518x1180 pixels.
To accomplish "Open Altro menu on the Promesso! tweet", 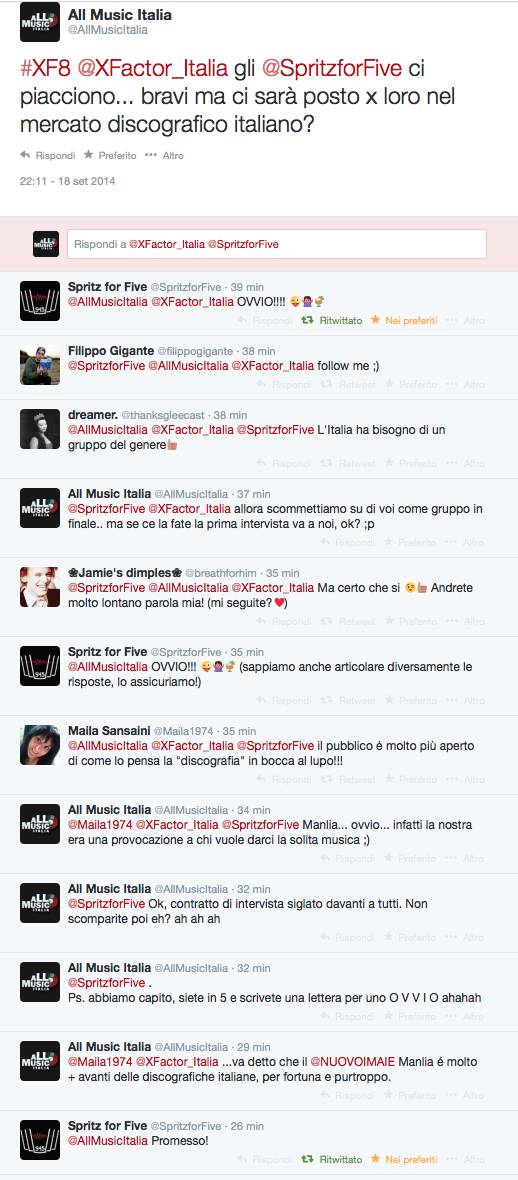I will [465, 1160].
